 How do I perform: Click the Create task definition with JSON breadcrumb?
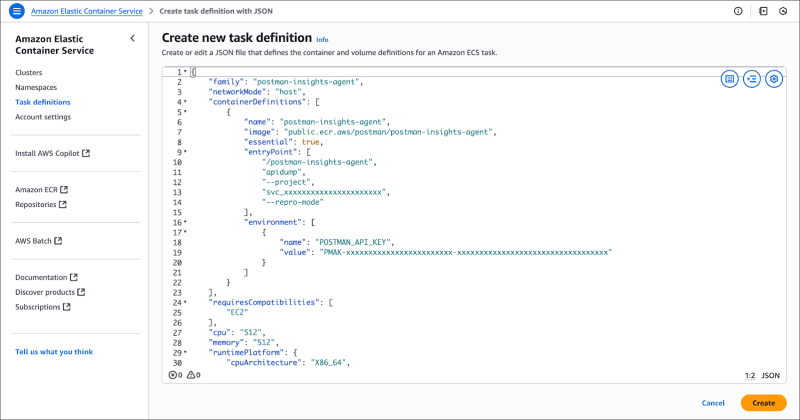216,11
